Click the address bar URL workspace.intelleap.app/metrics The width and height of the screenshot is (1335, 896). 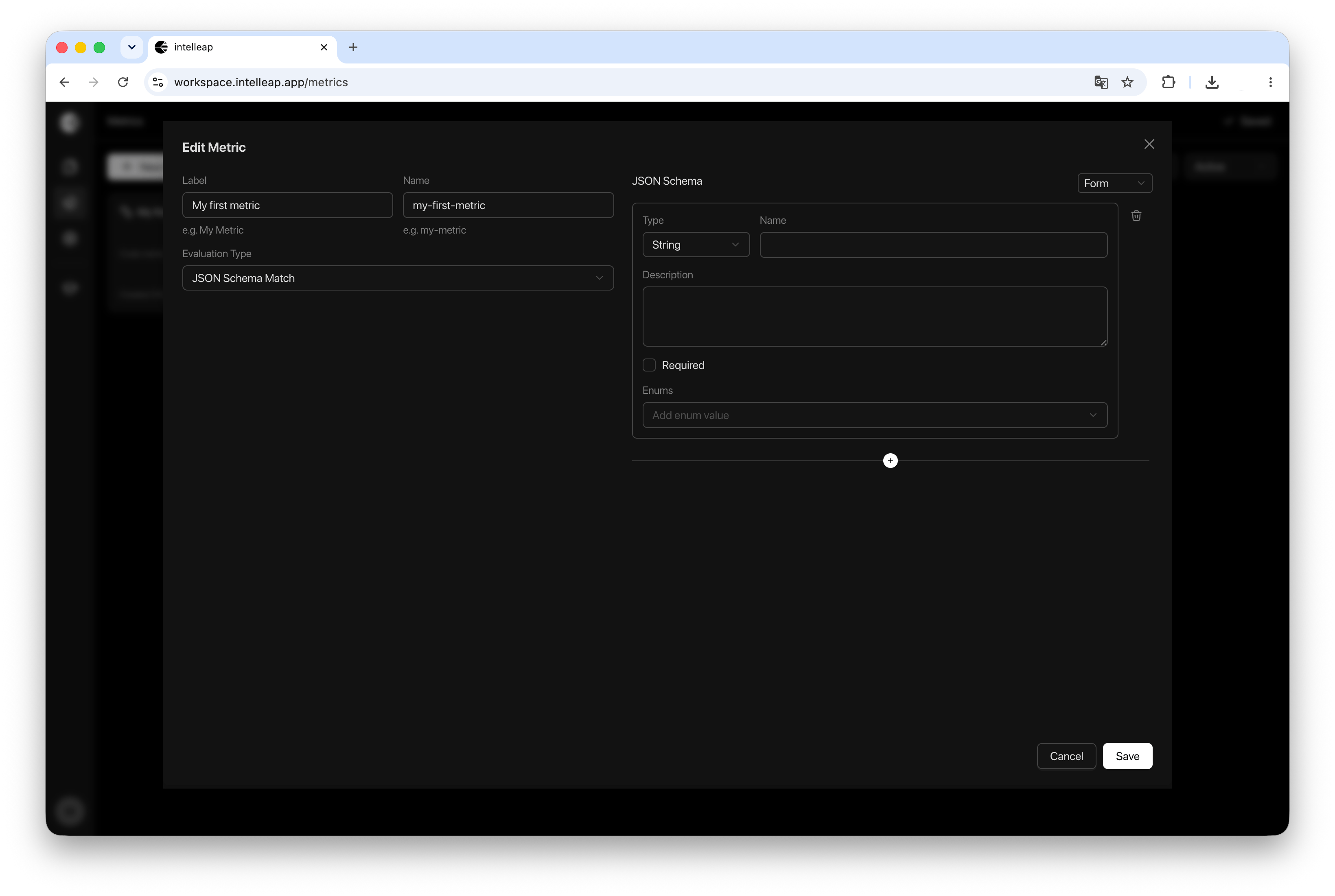[261, 82]
